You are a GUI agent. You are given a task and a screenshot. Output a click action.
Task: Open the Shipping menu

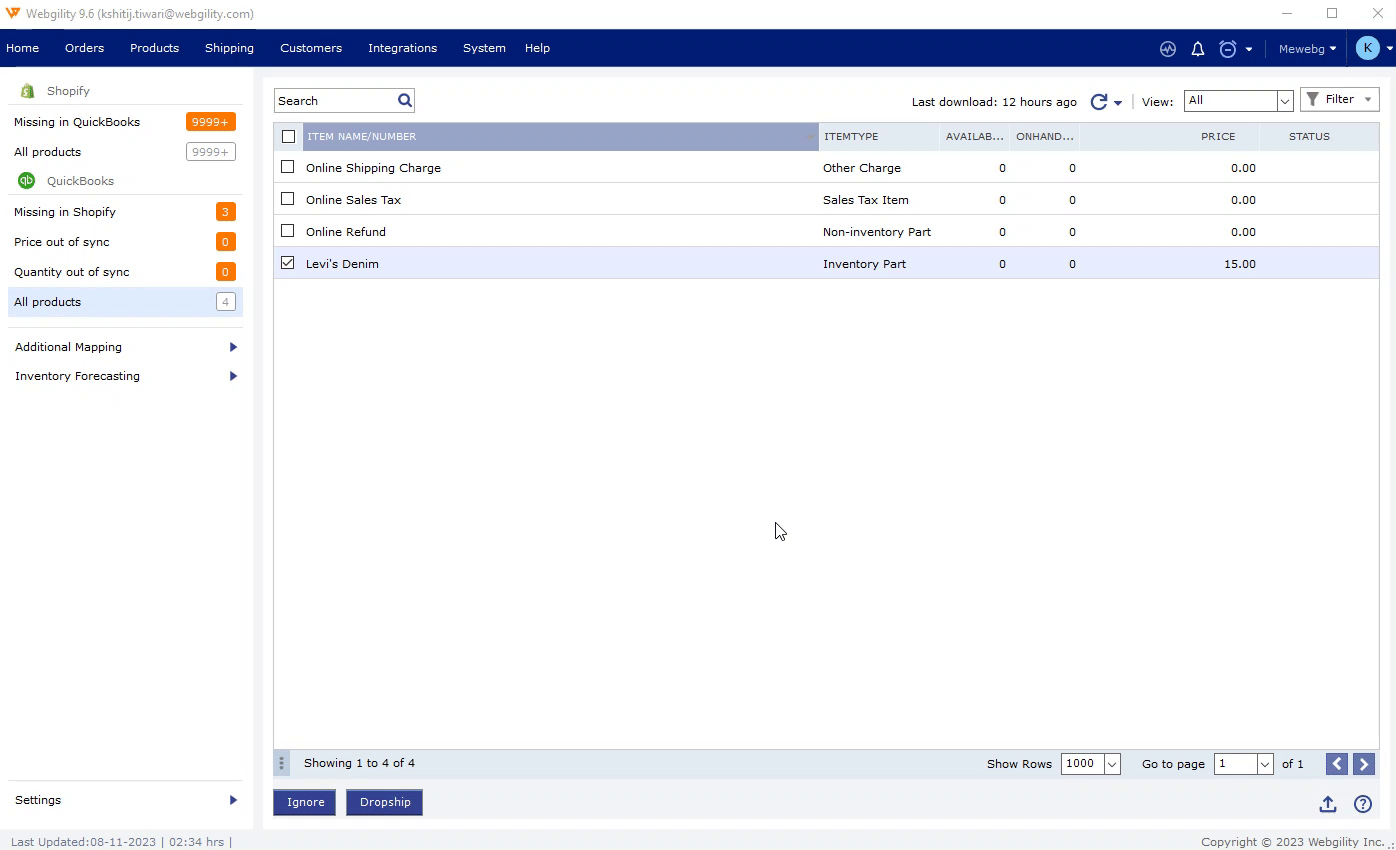[x=229, y=48]
